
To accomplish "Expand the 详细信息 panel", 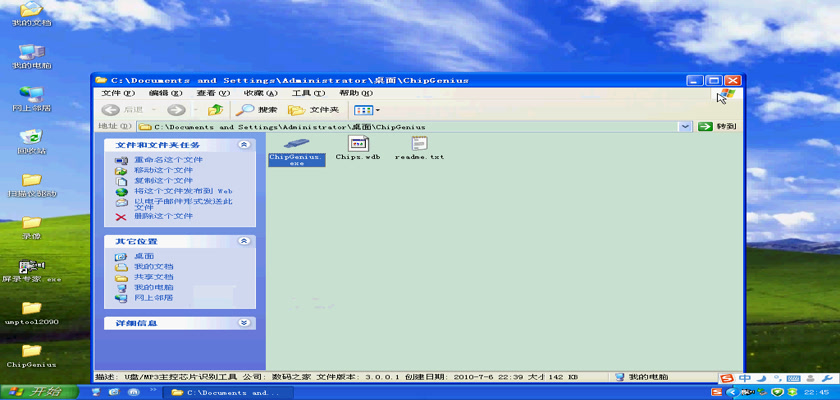I will coord(244,323).
